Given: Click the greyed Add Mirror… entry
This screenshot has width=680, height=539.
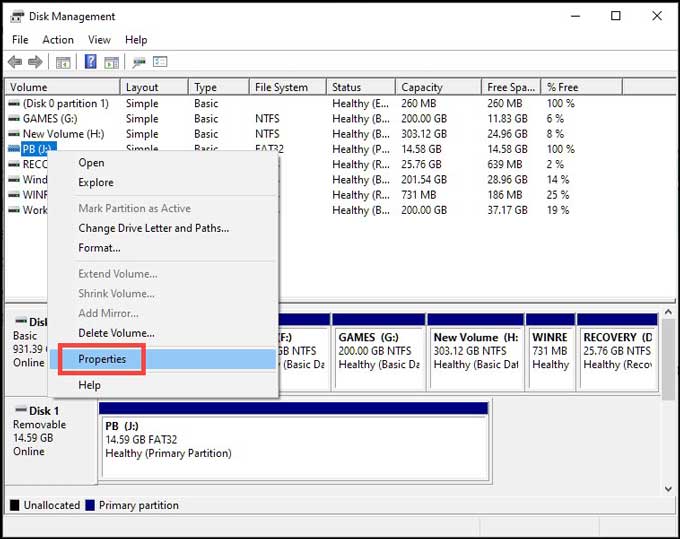Looking at the screenshot, I should click(x=163, y=314).
